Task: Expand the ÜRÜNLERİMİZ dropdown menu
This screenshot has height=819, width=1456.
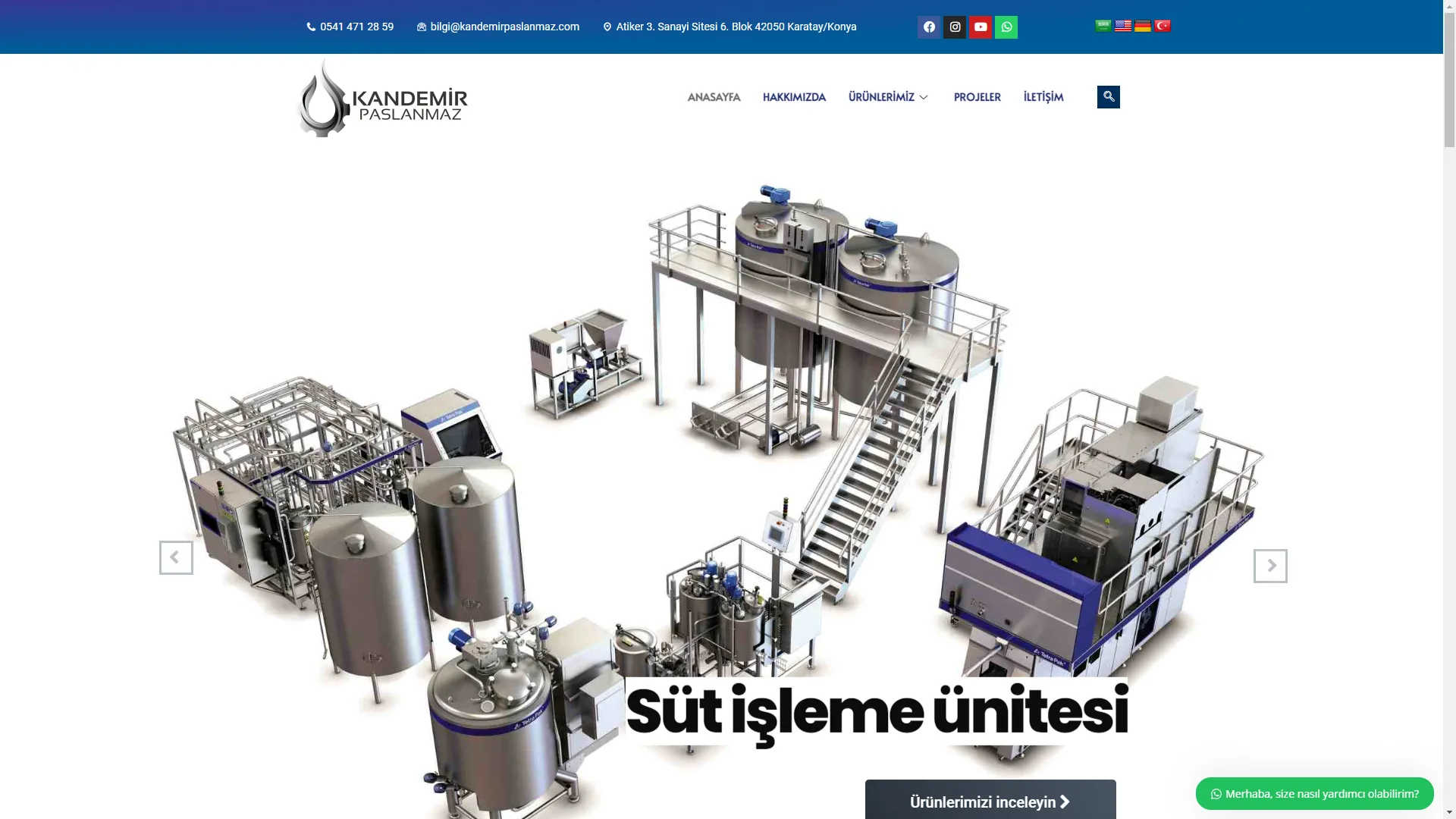Action: [888, 97]
